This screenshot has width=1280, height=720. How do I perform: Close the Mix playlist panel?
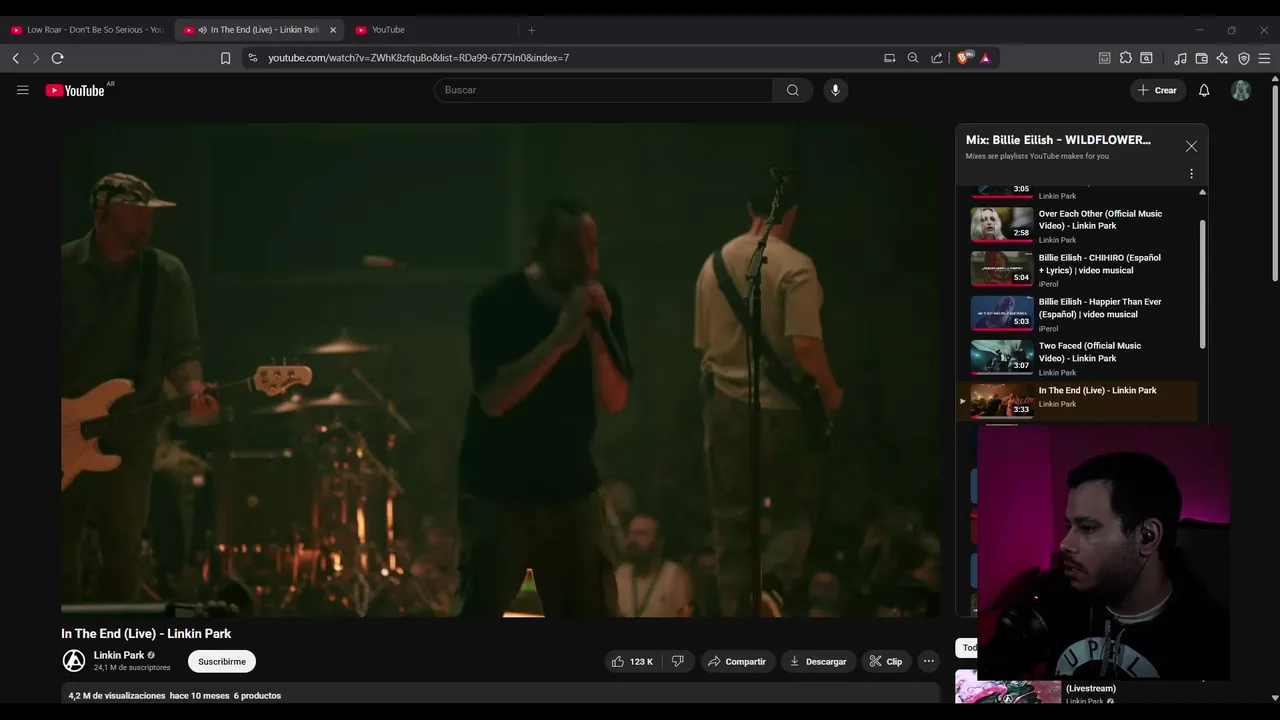pyautogui.click(x=1191, y=146)
